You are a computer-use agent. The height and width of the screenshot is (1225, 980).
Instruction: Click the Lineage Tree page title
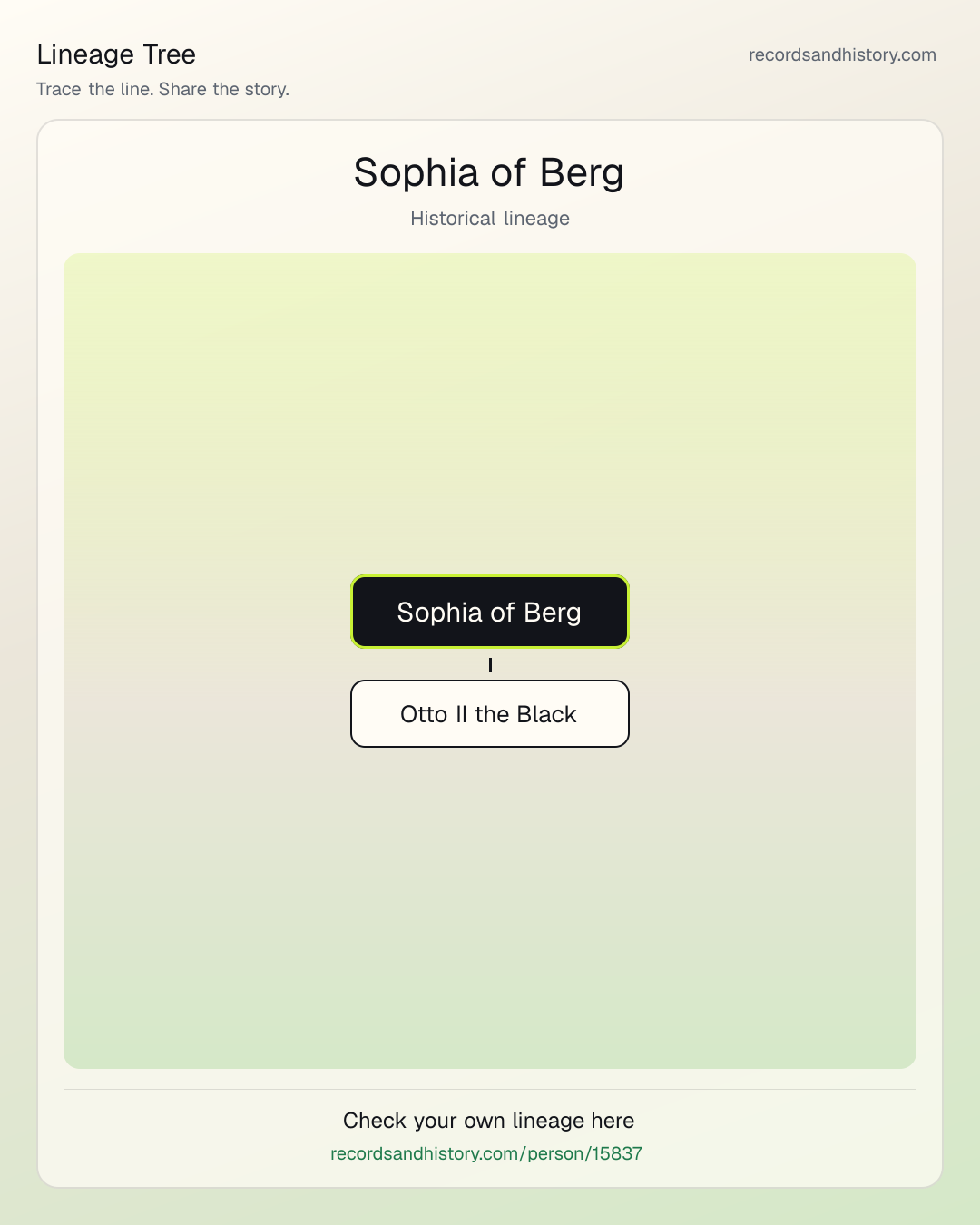pyautogui.click(x=116, y=54)
